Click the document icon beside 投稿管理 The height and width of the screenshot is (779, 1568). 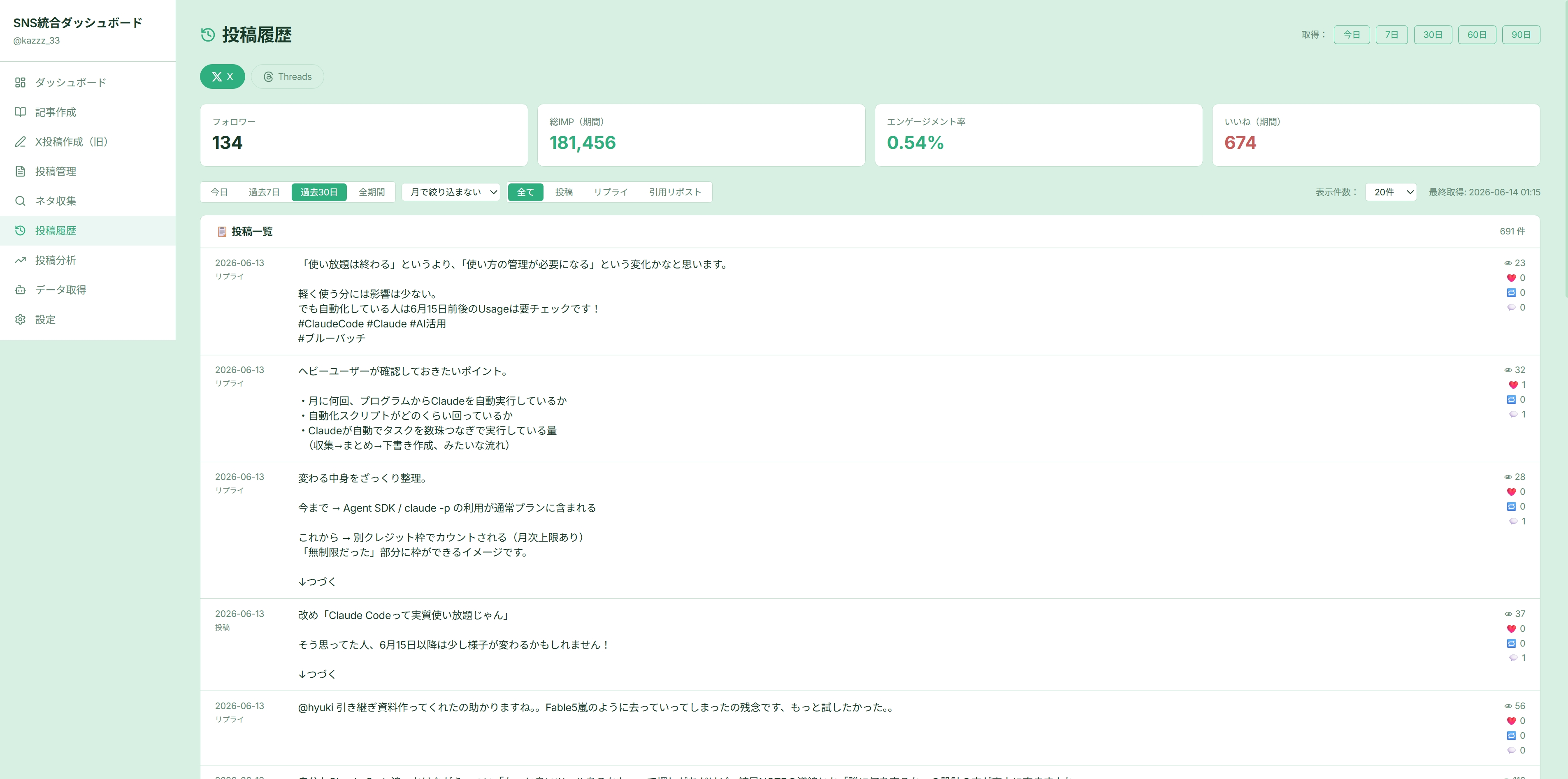(x=20, y=171)
